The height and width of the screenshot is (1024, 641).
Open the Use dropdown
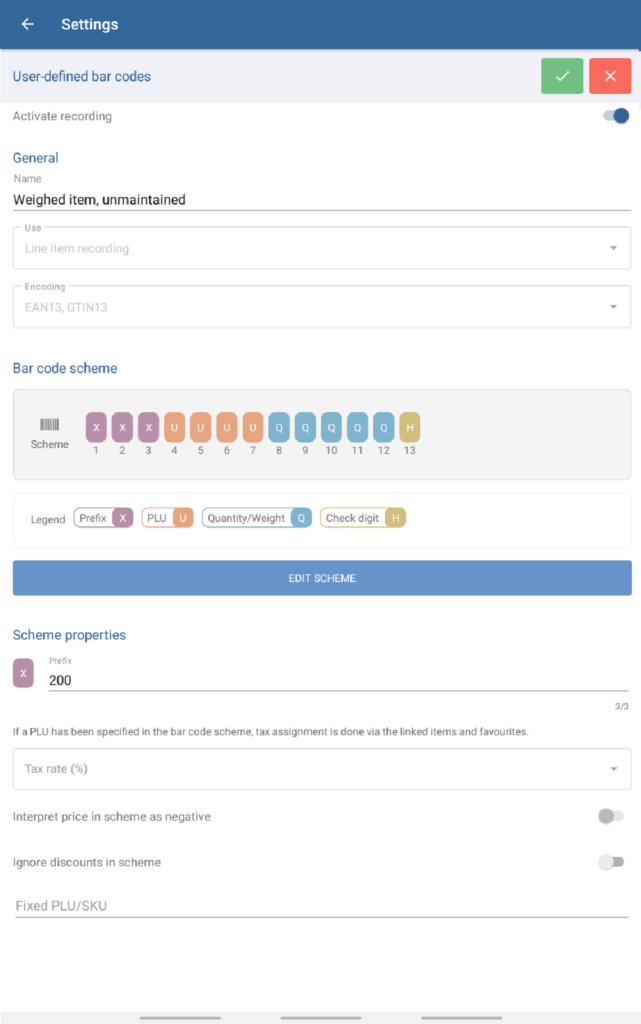click(x=321, y=248)
